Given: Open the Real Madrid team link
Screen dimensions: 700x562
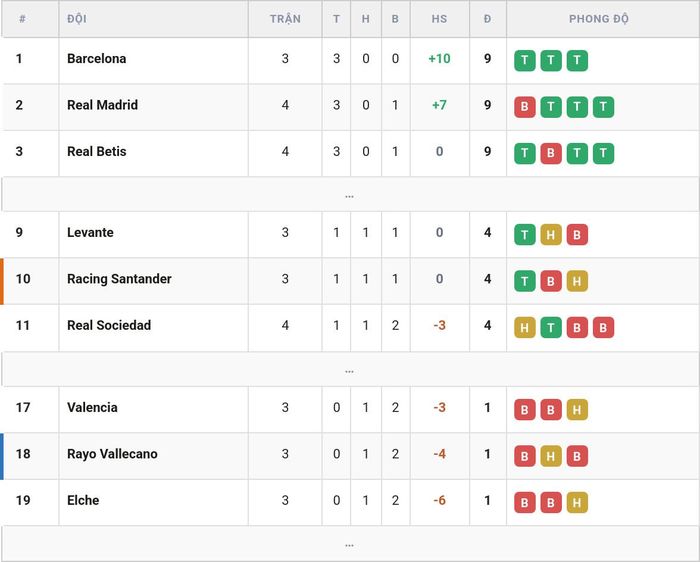Looking at the screenshot, I should (x=102, y=105).
